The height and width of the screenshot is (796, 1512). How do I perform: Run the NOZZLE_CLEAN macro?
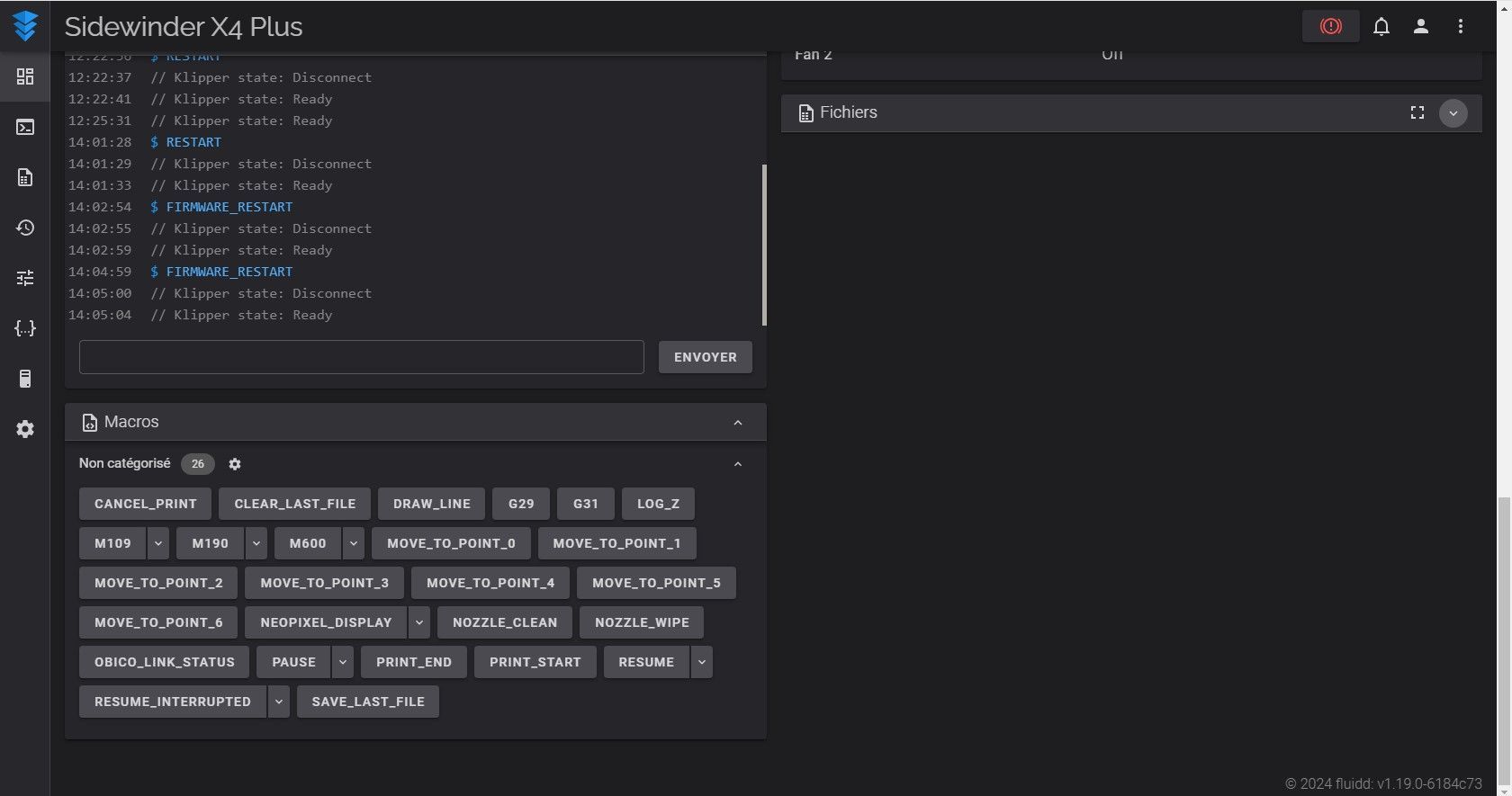click(505, 622)
